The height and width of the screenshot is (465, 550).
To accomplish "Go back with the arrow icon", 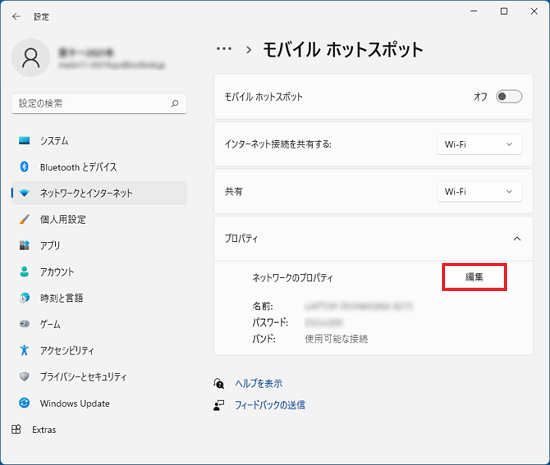I will (x=16, y=16).
